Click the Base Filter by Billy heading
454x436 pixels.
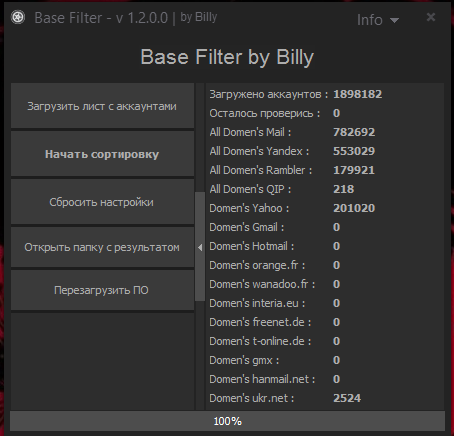[227, 57]
